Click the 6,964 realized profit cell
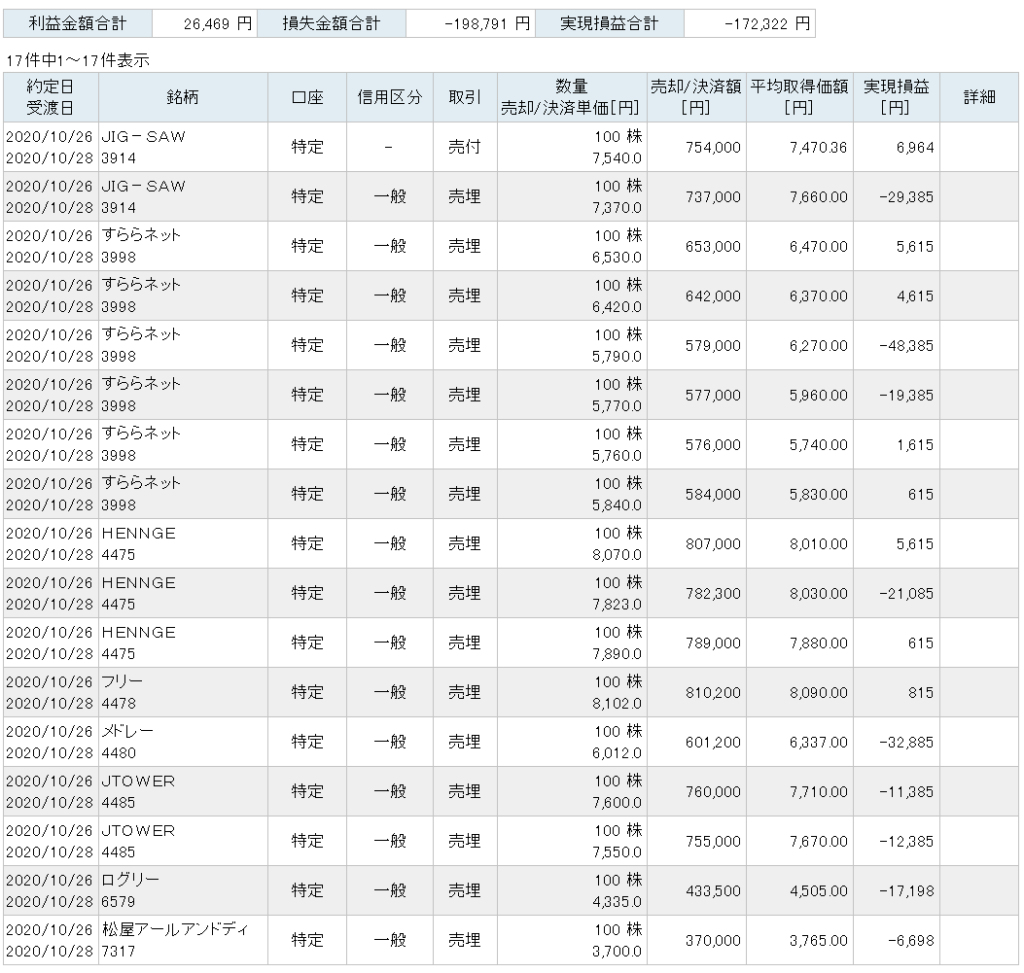Image resolution: width=1024 pixels, height=973 pixels. point(896,147)
